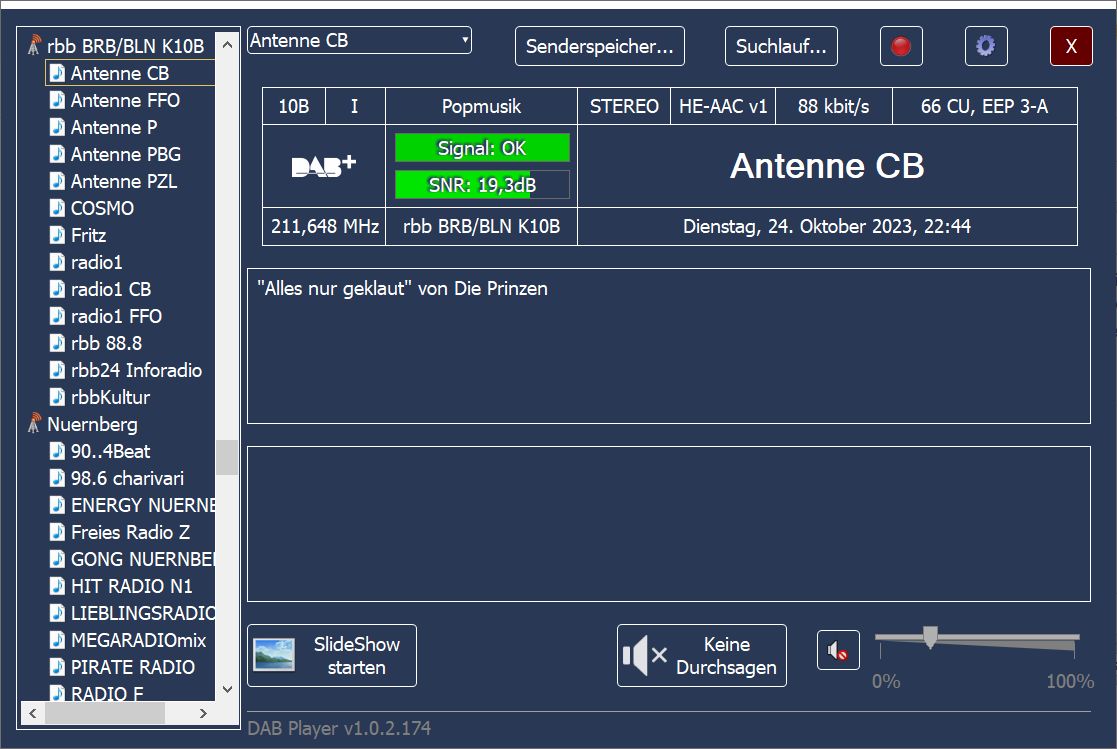Click the music note icon next to Antenne FFO
Screen dimensions: 1117x749
57,100
